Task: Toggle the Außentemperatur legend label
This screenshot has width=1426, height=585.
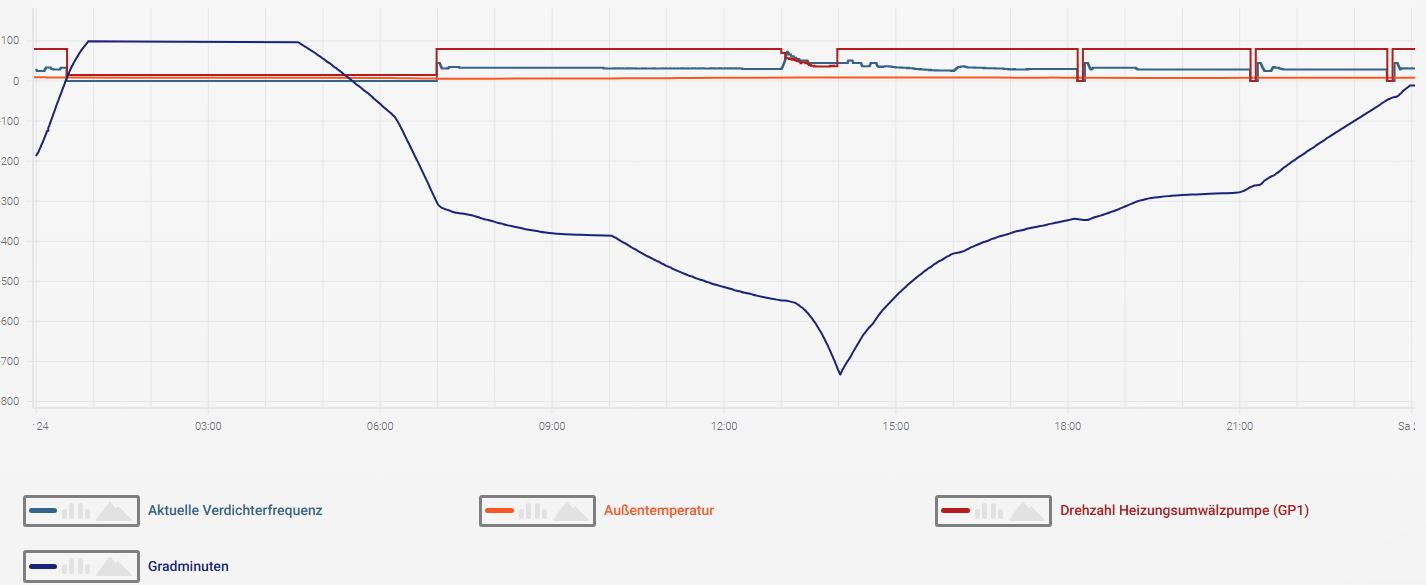Action: click(x=659, y=511)
